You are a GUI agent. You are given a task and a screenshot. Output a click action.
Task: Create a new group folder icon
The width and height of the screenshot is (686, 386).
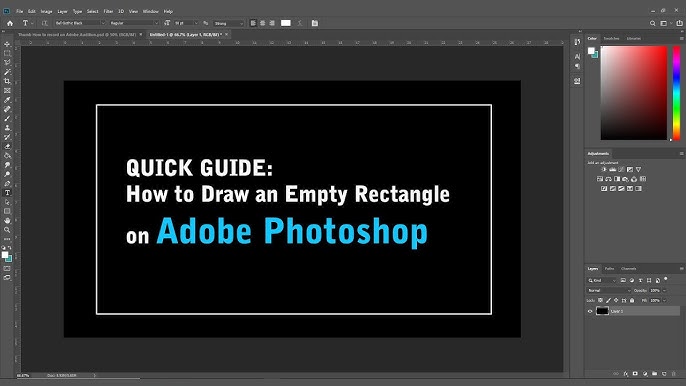654,374
